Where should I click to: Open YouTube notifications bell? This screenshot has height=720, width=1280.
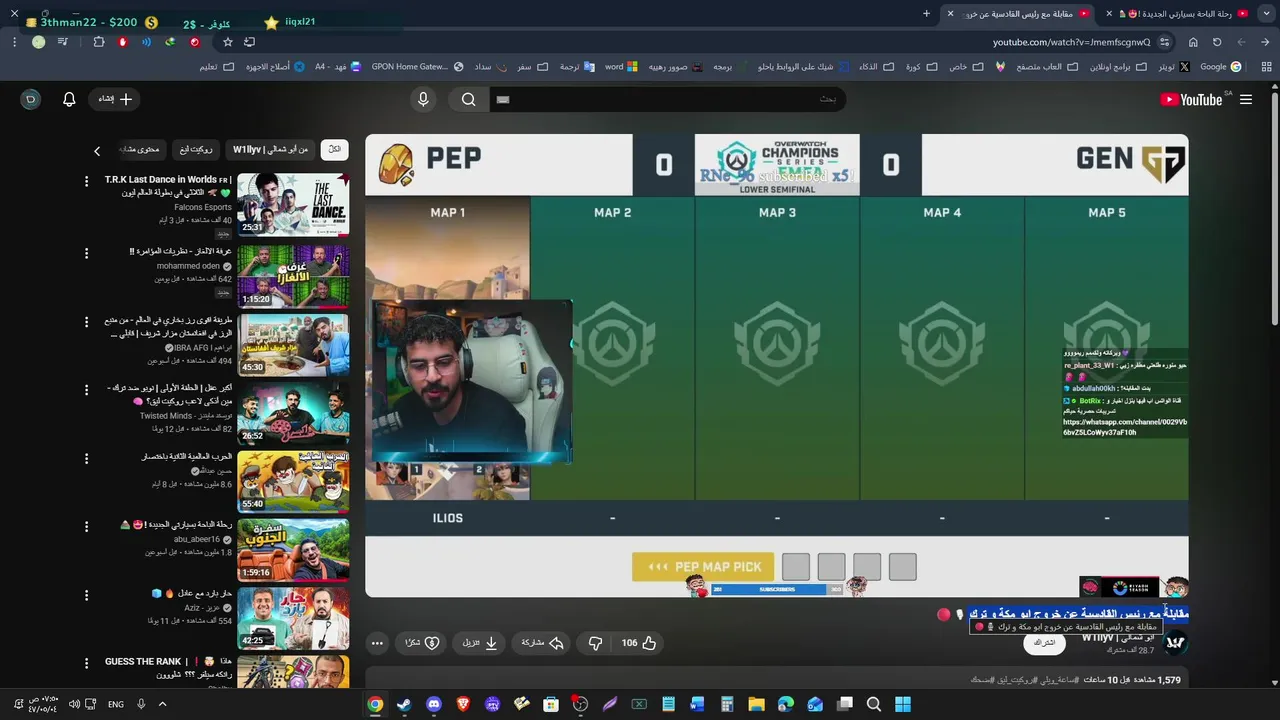(x=69, y=99)
